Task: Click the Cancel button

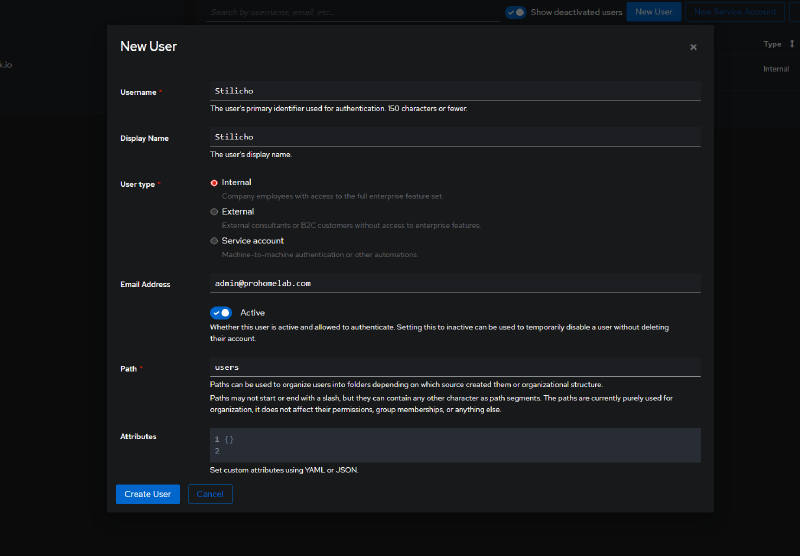Action: [x=210, y=494]
